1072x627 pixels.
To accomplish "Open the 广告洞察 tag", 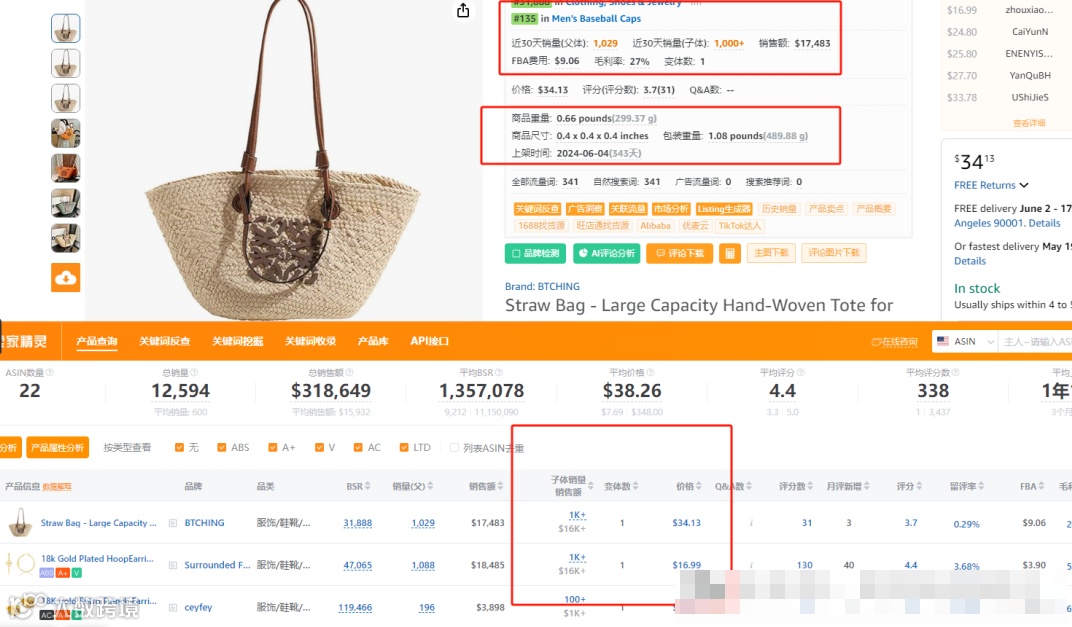I will coord(585,209).
